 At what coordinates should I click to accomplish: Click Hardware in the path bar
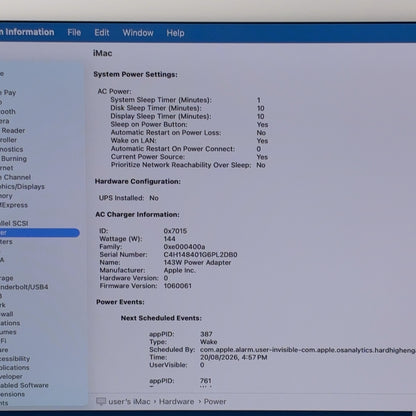176,401
